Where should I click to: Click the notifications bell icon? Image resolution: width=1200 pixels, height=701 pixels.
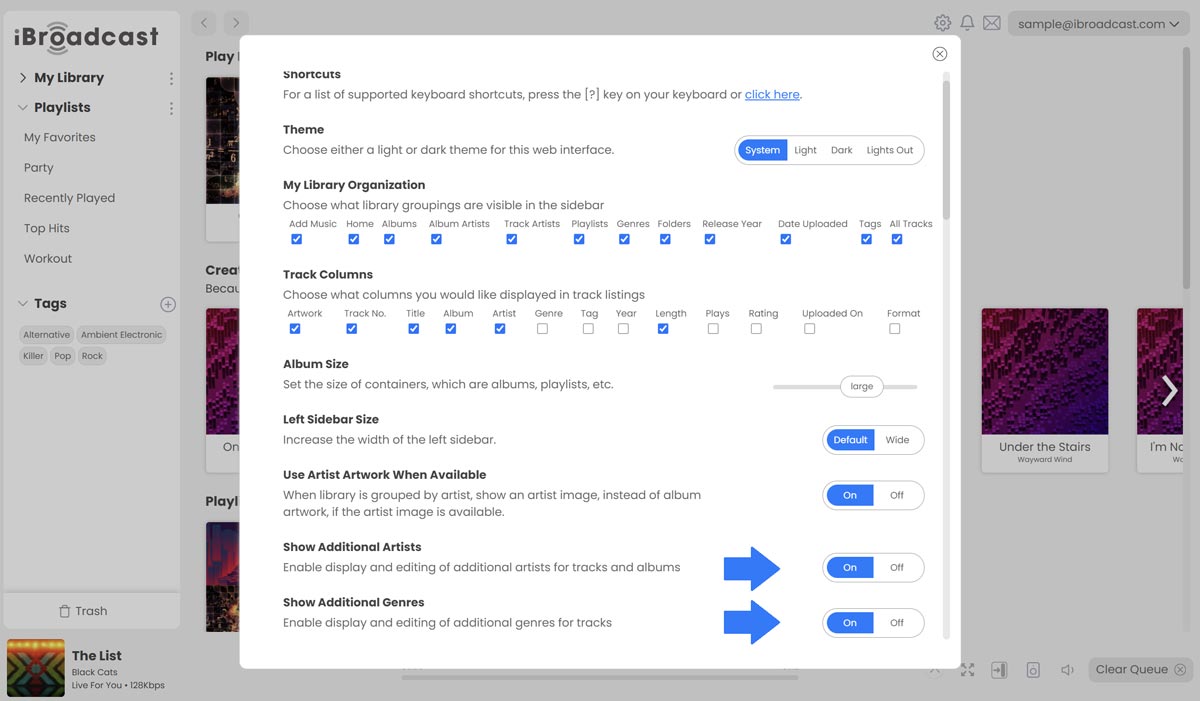pyautogui.click(x=967, y=23)
